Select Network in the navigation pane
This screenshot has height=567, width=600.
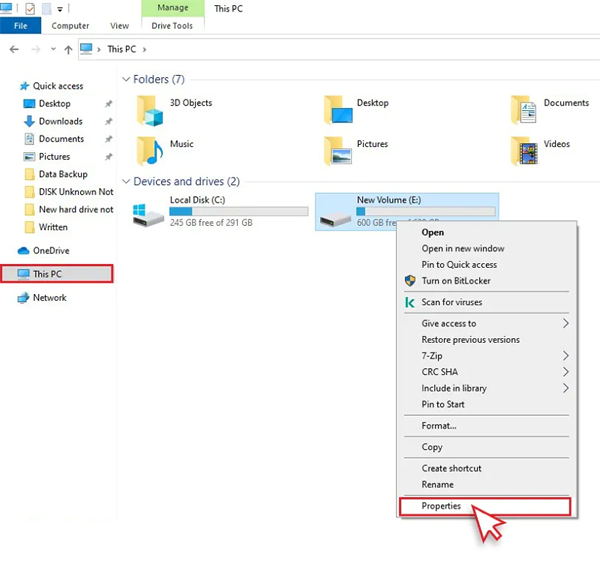[x=49, y=297]
